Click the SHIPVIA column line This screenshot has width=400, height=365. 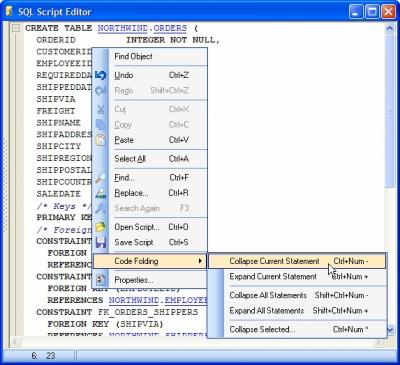click(56, 99)
